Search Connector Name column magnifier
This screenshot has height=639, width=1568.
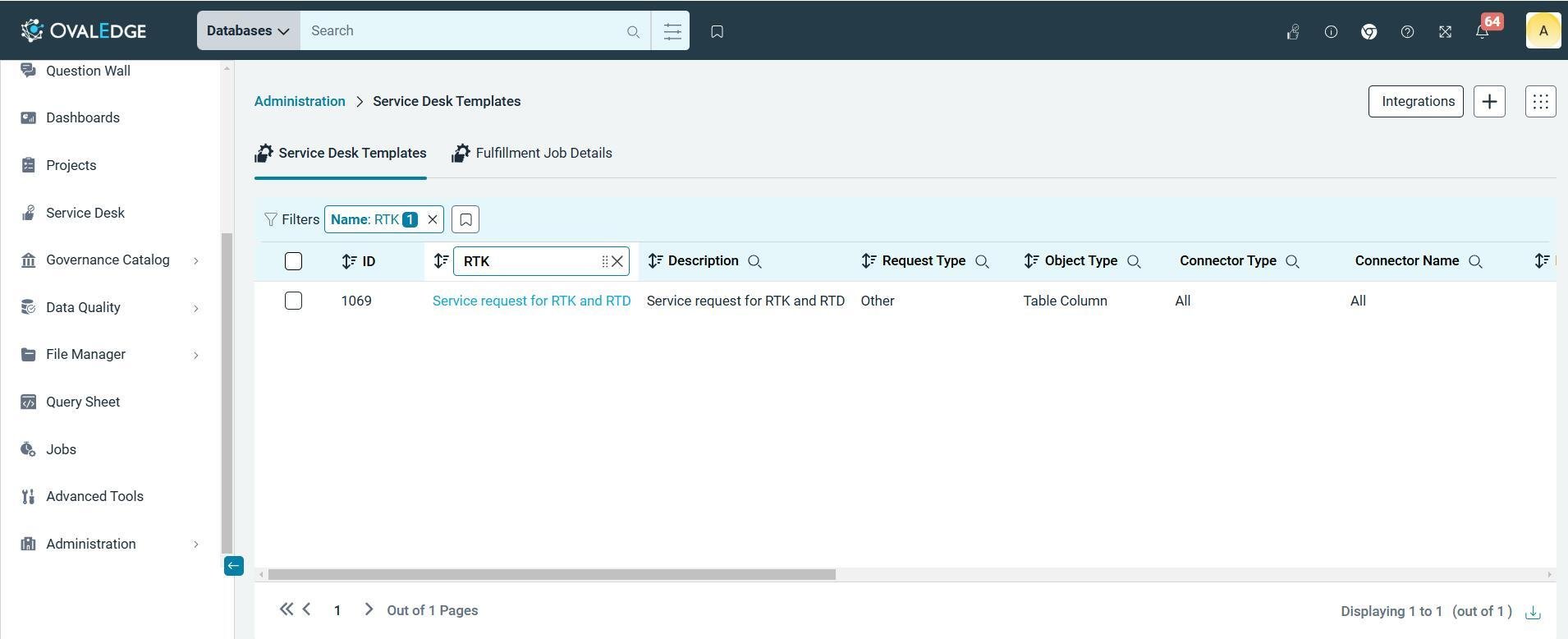pos(1475,262)
